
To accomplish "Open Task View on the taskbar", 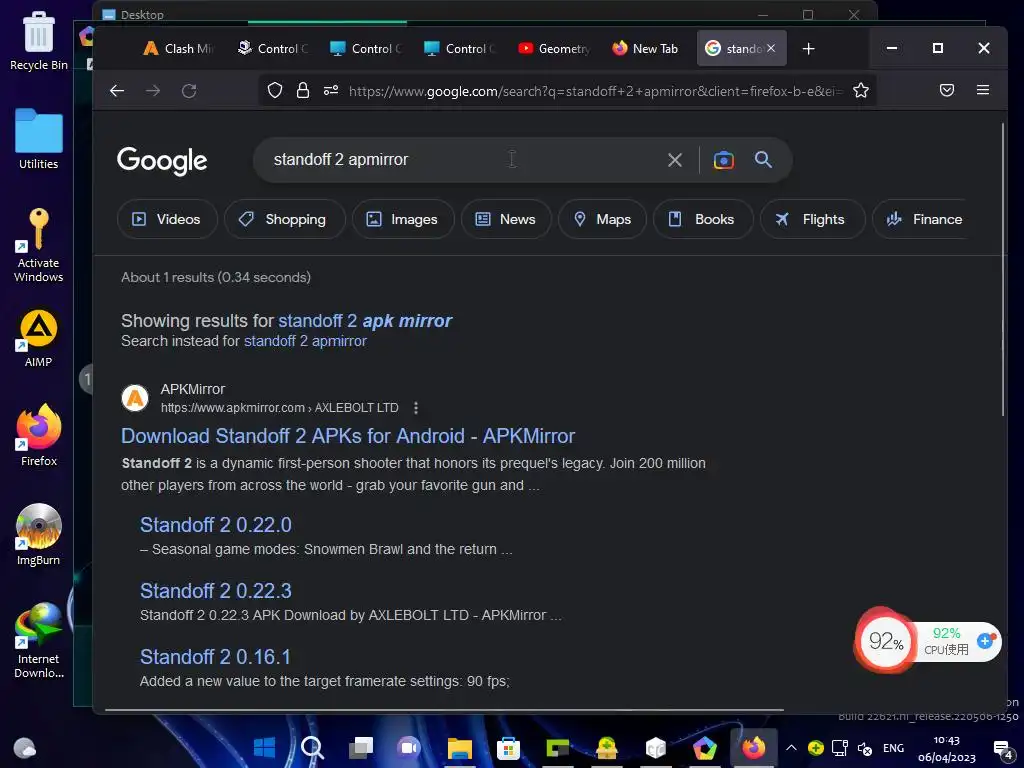I will click(360, 748).
